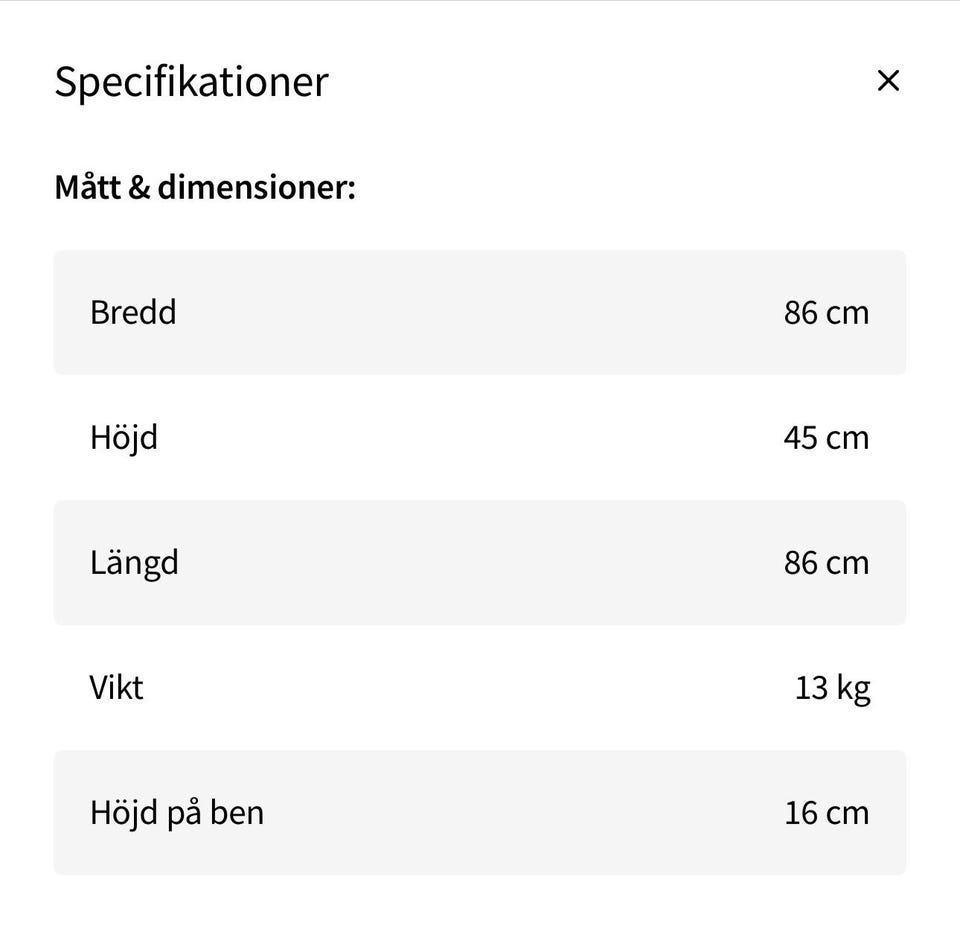Click the Vikt label

click(116, 687)
